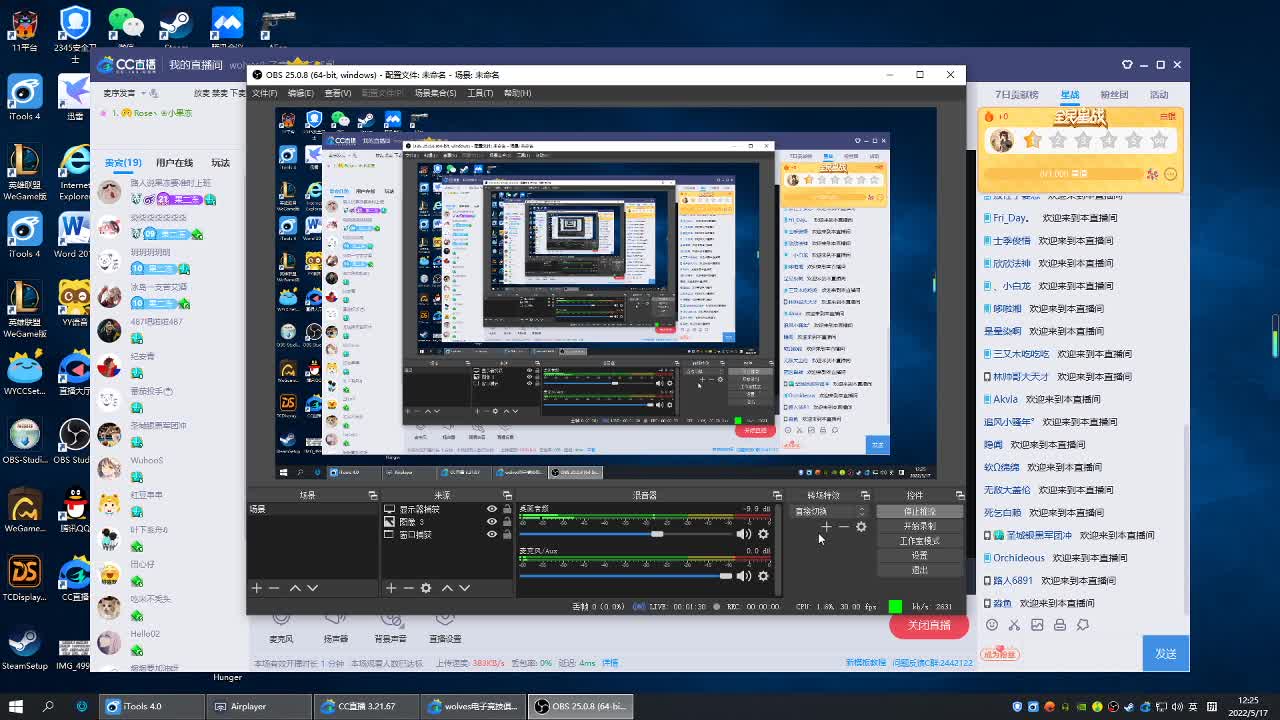This screenshot has height=720, width=1280.
Task: Switch to the 用户在线 tab
Action: tap(174, 163)
